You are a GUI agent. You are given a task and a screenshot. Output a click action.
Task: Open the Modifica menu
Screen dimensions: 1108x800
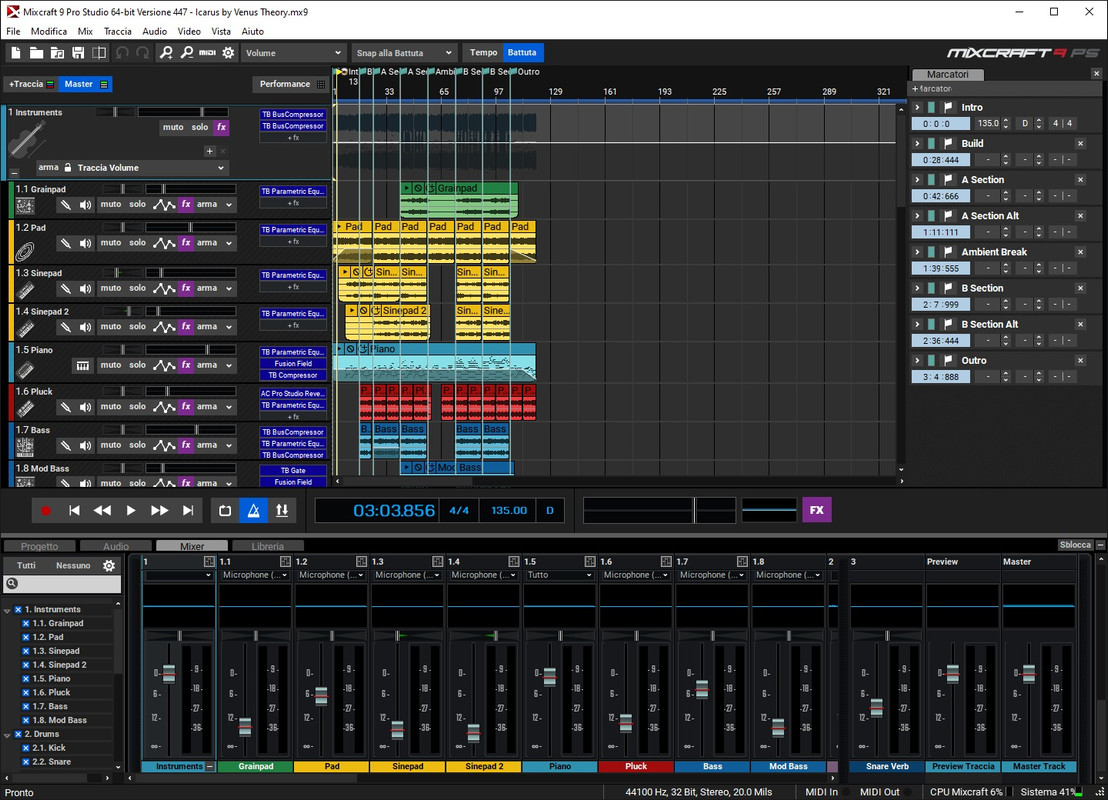pyautogui.click(x=49, y=31)
